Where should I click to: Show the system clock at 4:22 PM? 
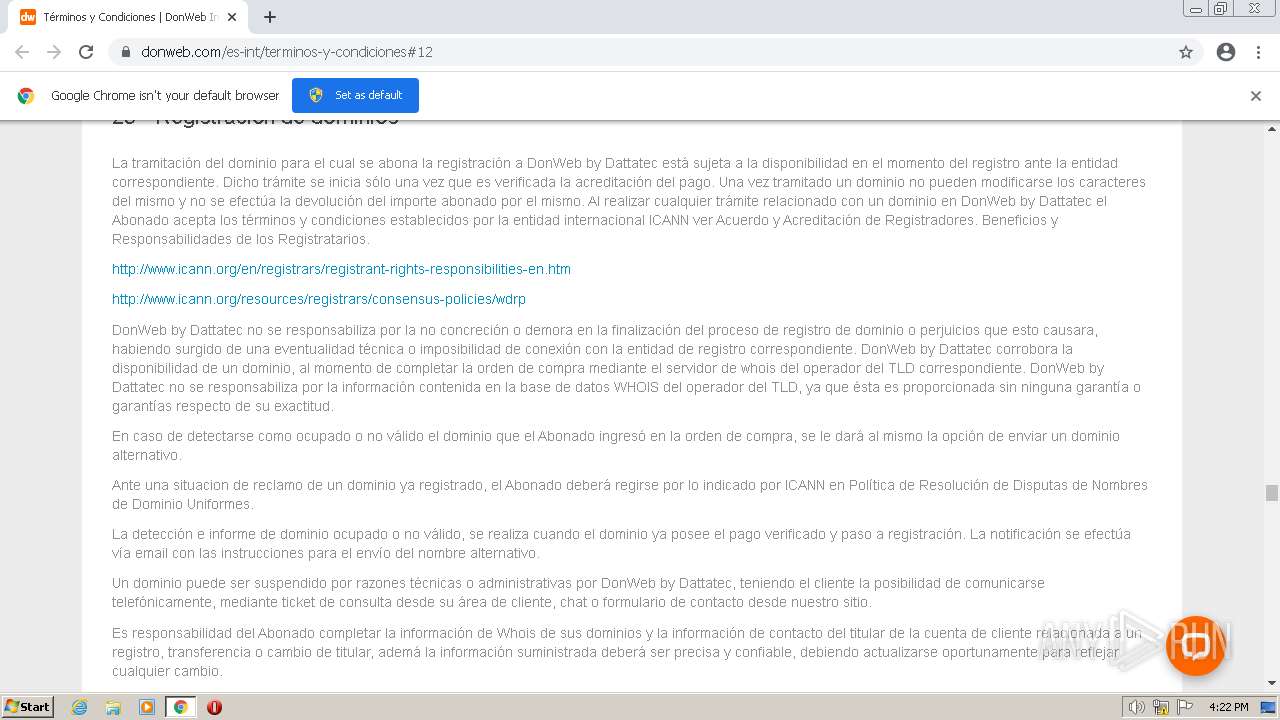coord(1228,707)
